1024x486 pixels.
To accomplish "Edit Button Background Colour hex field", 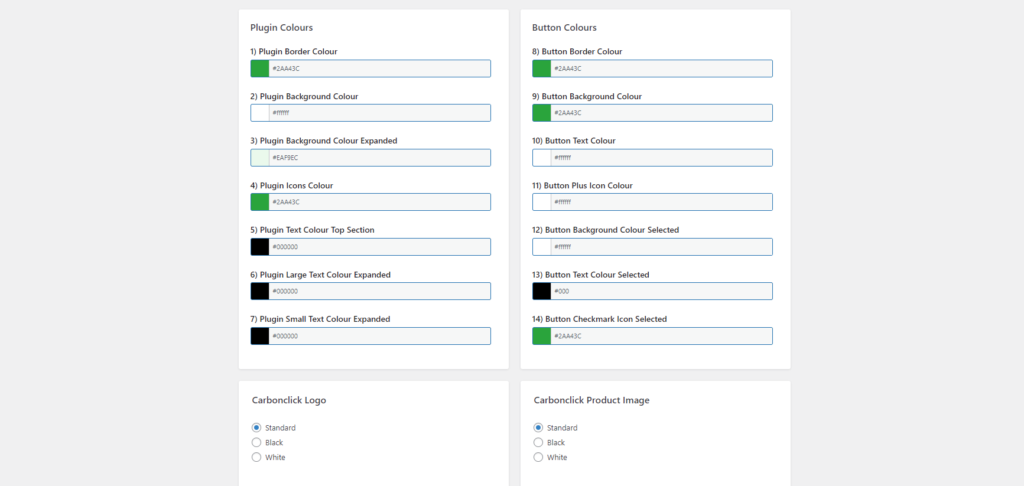I will (x=662, y=113).
